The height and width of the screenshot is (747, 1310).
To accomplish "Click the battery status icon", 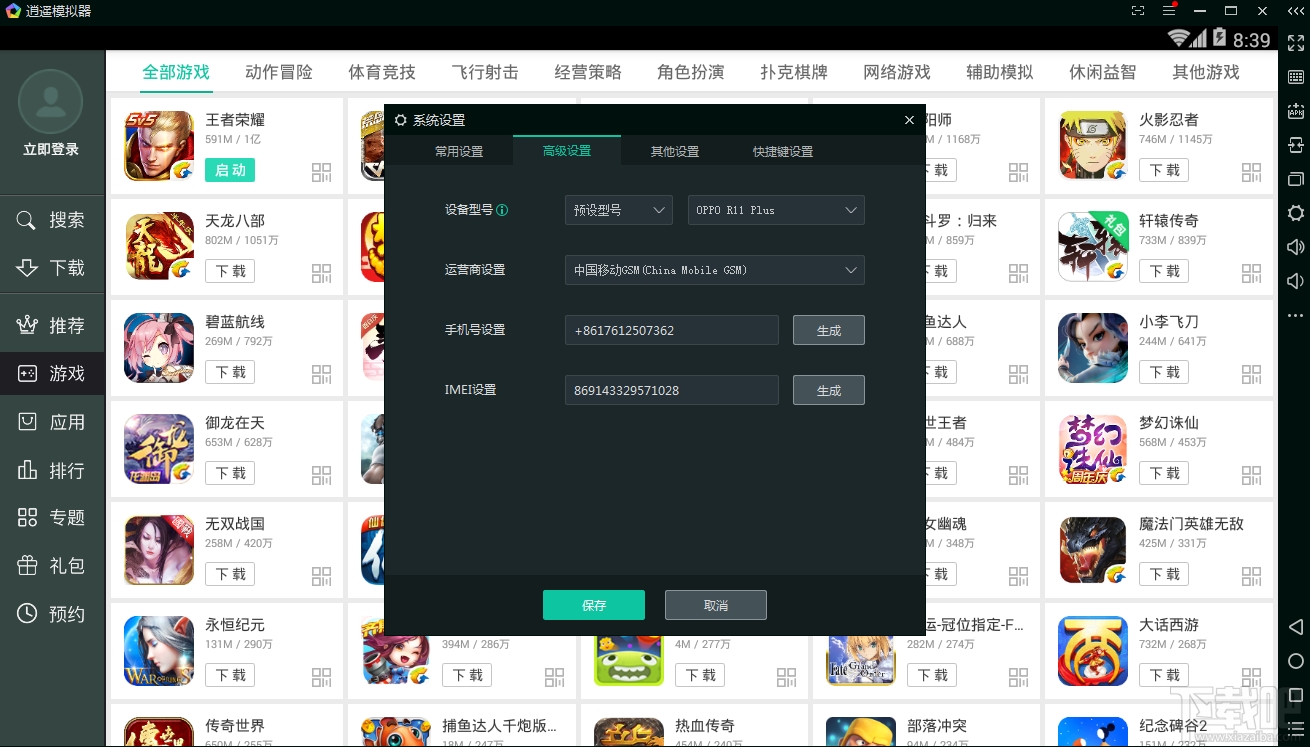I will pos(1220,39).
